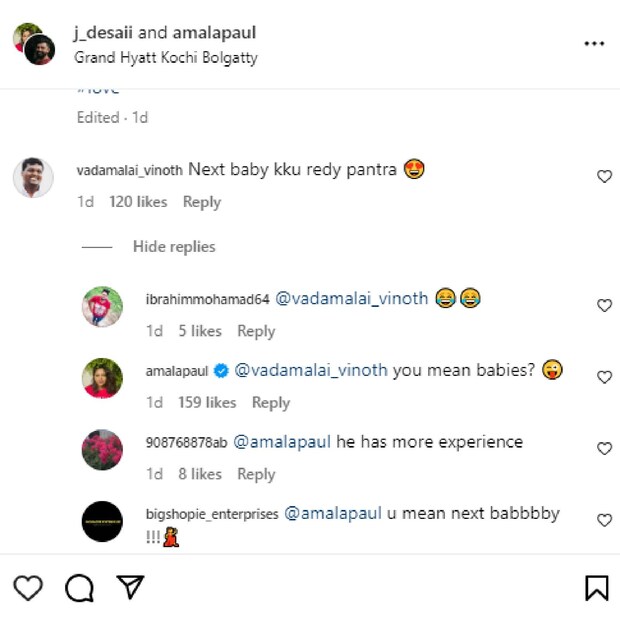Like vadamalai_vinoth's comment
Screen dimensions: 620x620
604,177
